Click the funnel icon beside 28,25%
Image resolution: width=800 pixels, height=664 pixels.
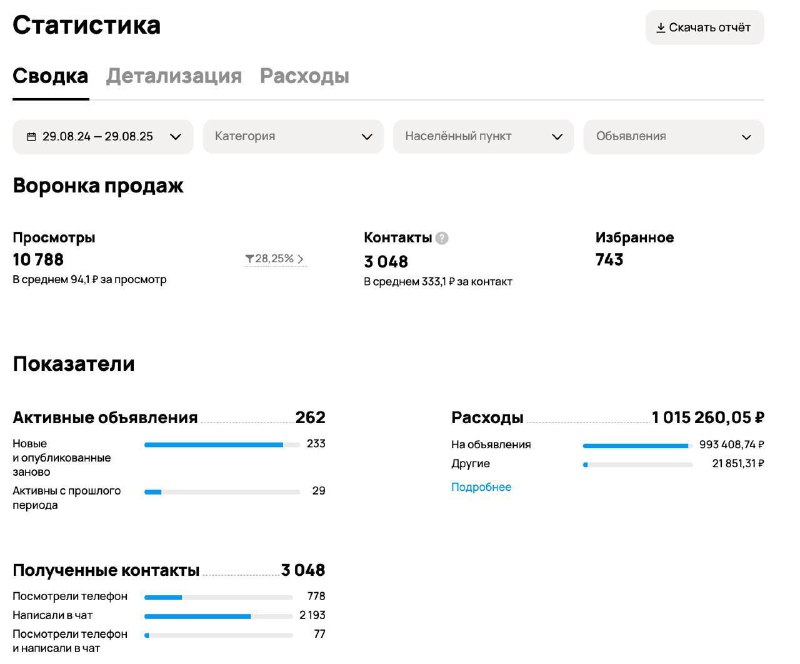pos(249,259)
